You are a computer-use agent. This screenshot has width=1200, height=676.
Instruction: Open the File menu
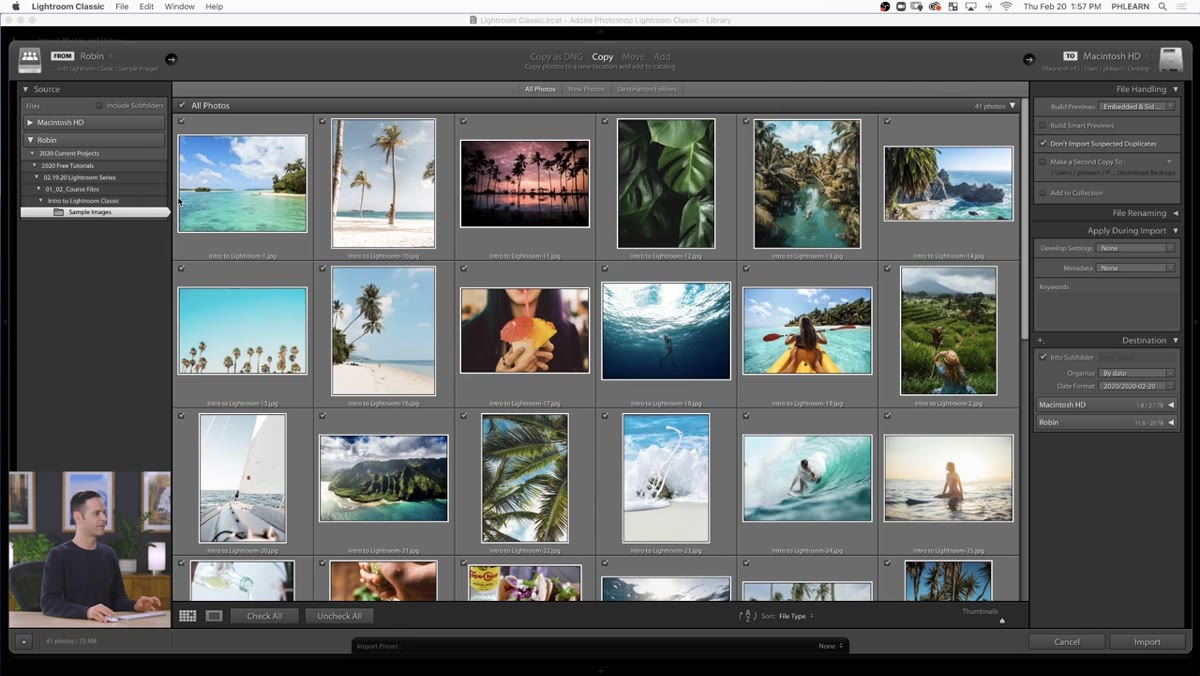[122, 7]
